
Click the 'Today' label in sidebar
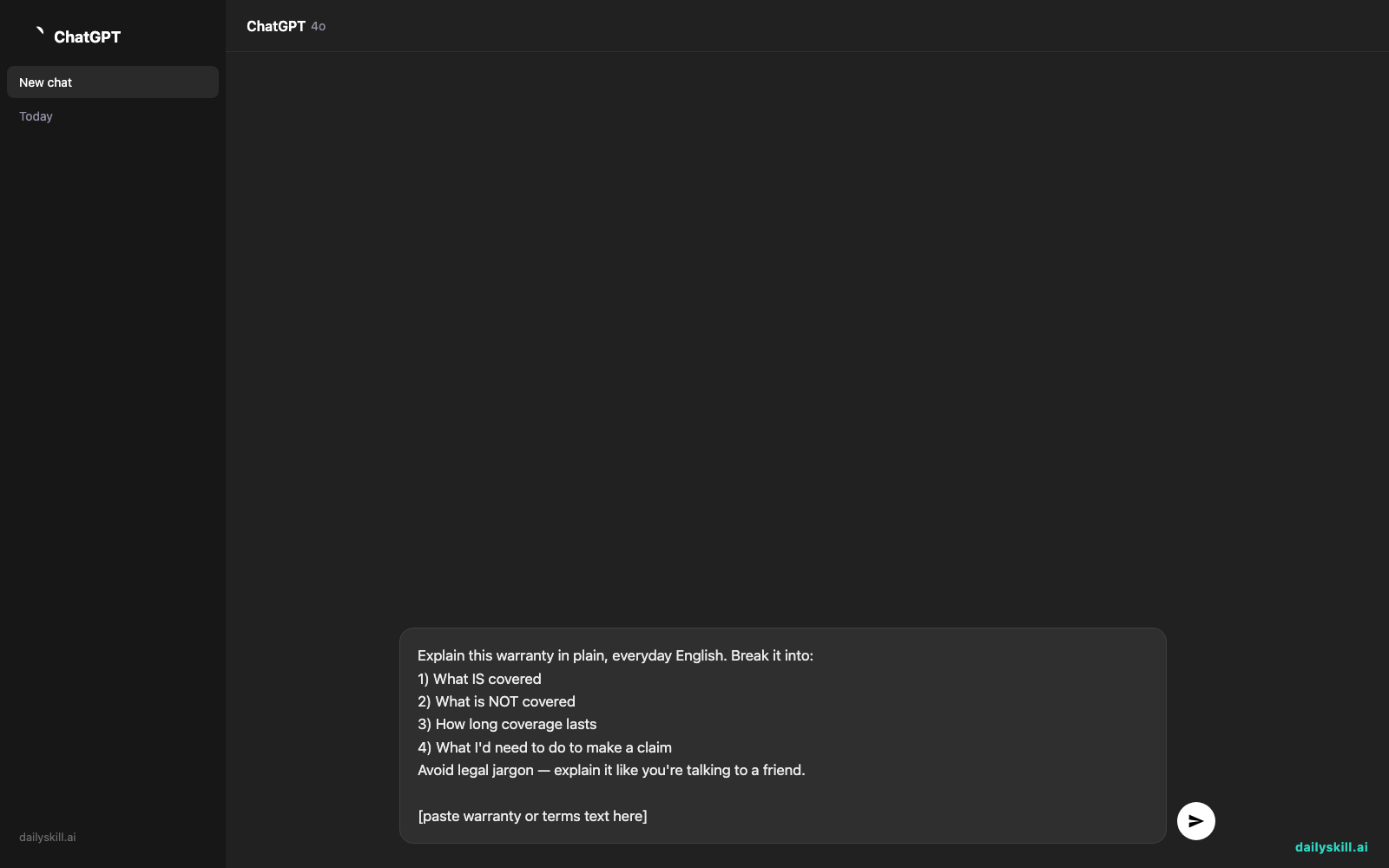[36, 116]
